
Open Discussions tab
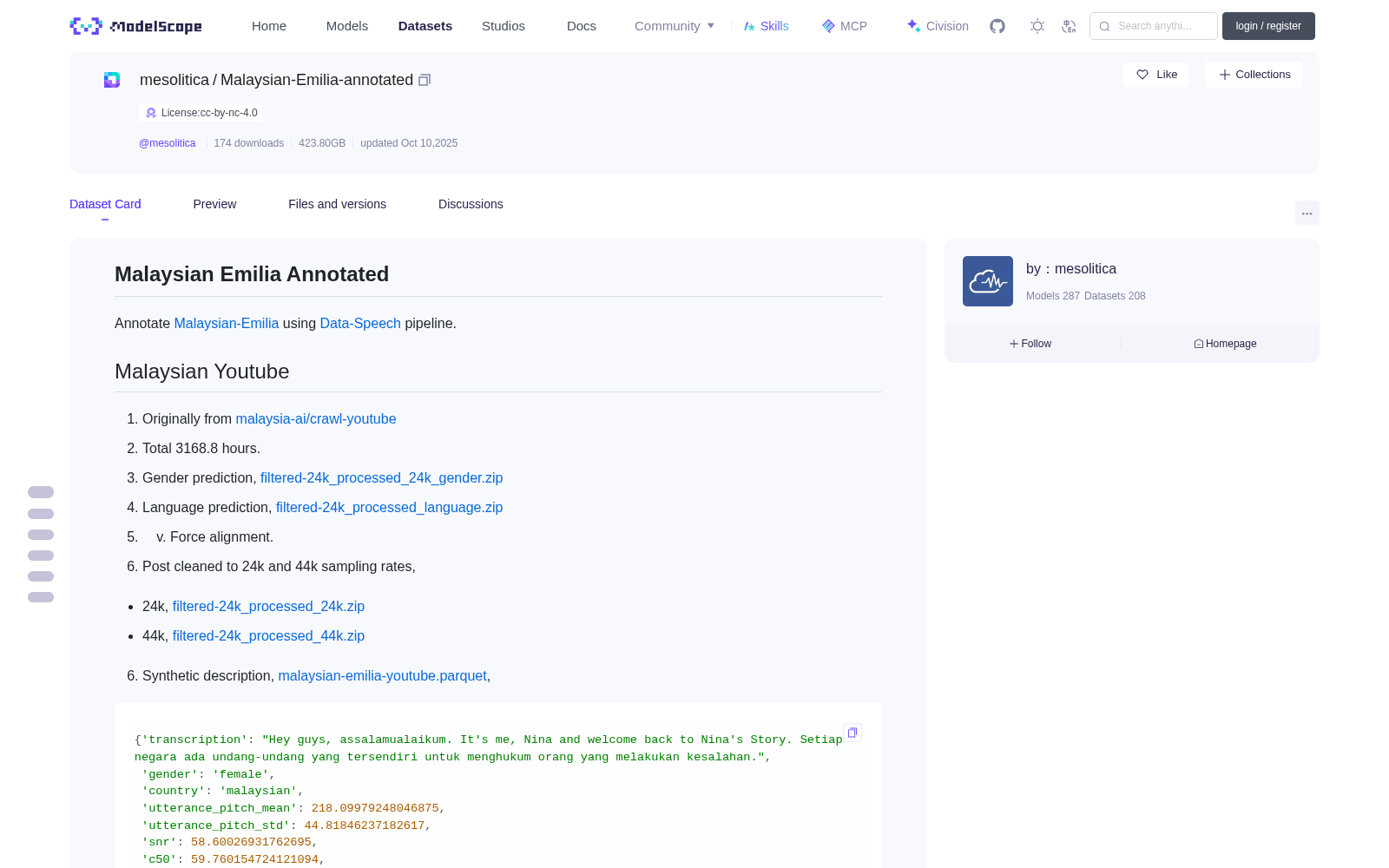tap(471, 204)
